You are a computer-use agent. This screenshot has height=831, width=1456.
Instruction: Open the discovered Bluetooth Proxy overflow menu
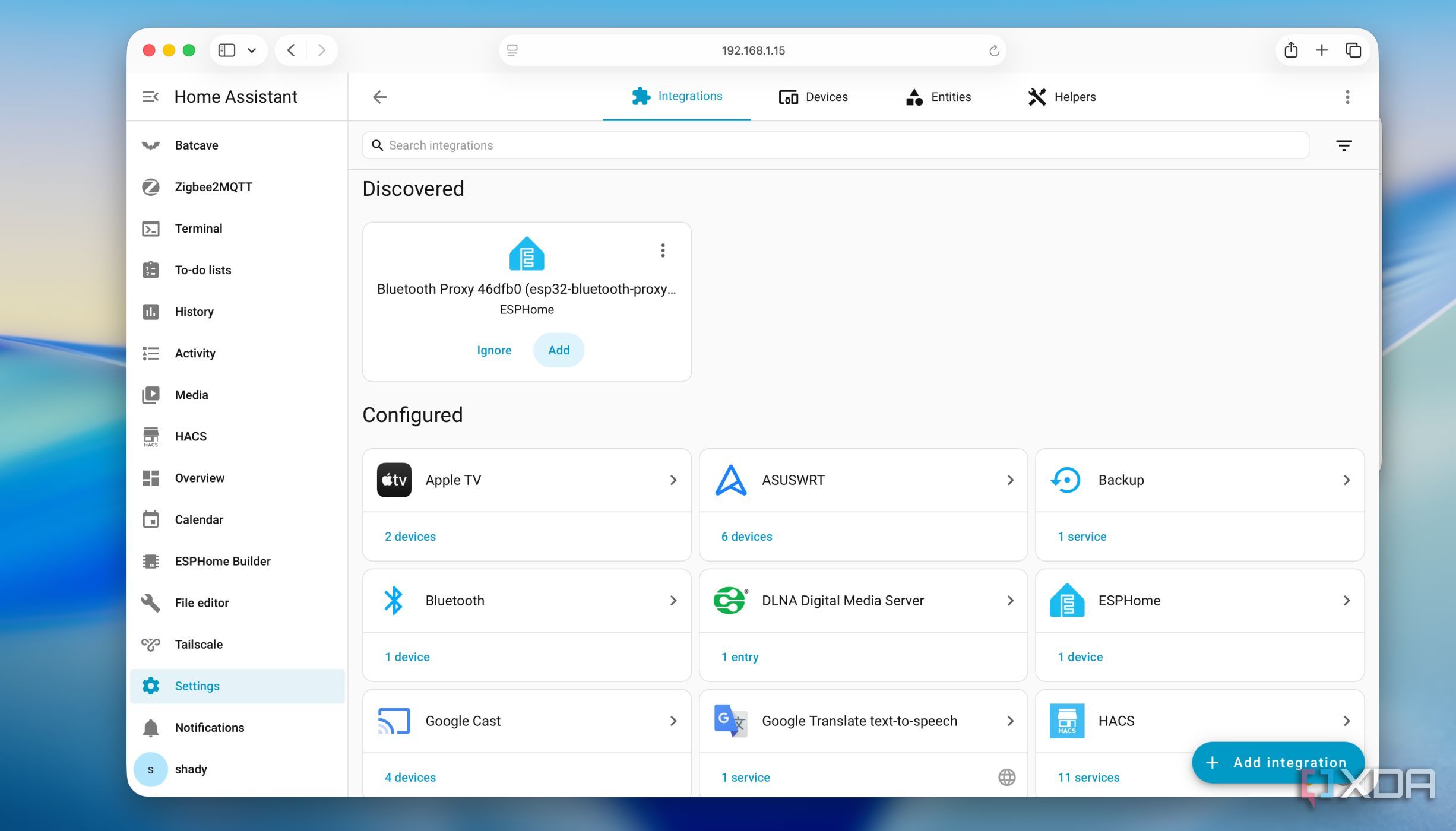pyautogui.click(x=663, y=250)
